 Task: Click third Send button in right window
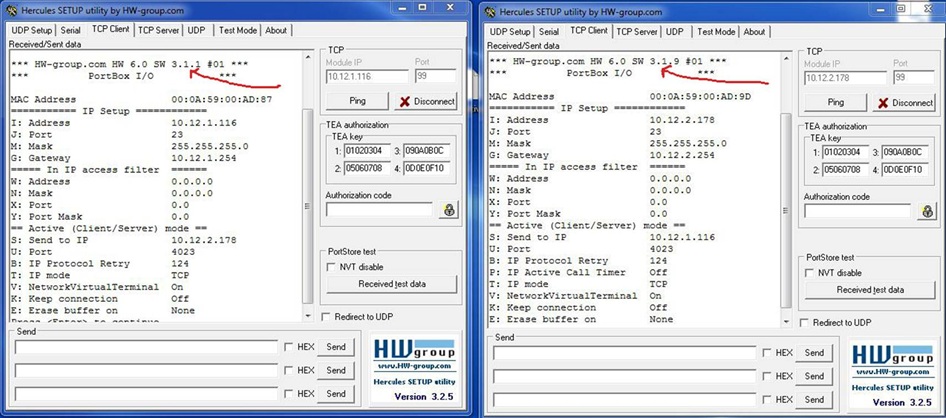[x=814, y=400]
